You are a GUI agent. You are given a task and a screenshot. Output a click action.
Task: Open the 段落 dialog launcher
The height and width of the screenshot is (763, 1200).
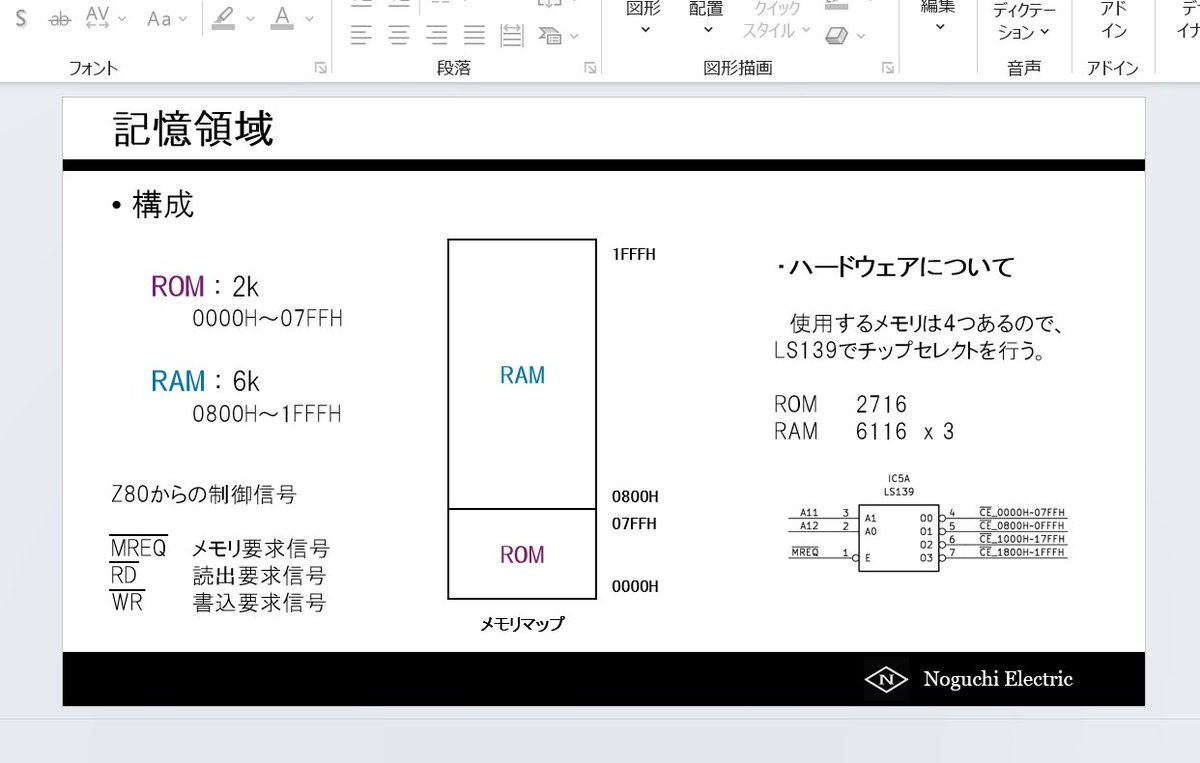pos(591,68)
